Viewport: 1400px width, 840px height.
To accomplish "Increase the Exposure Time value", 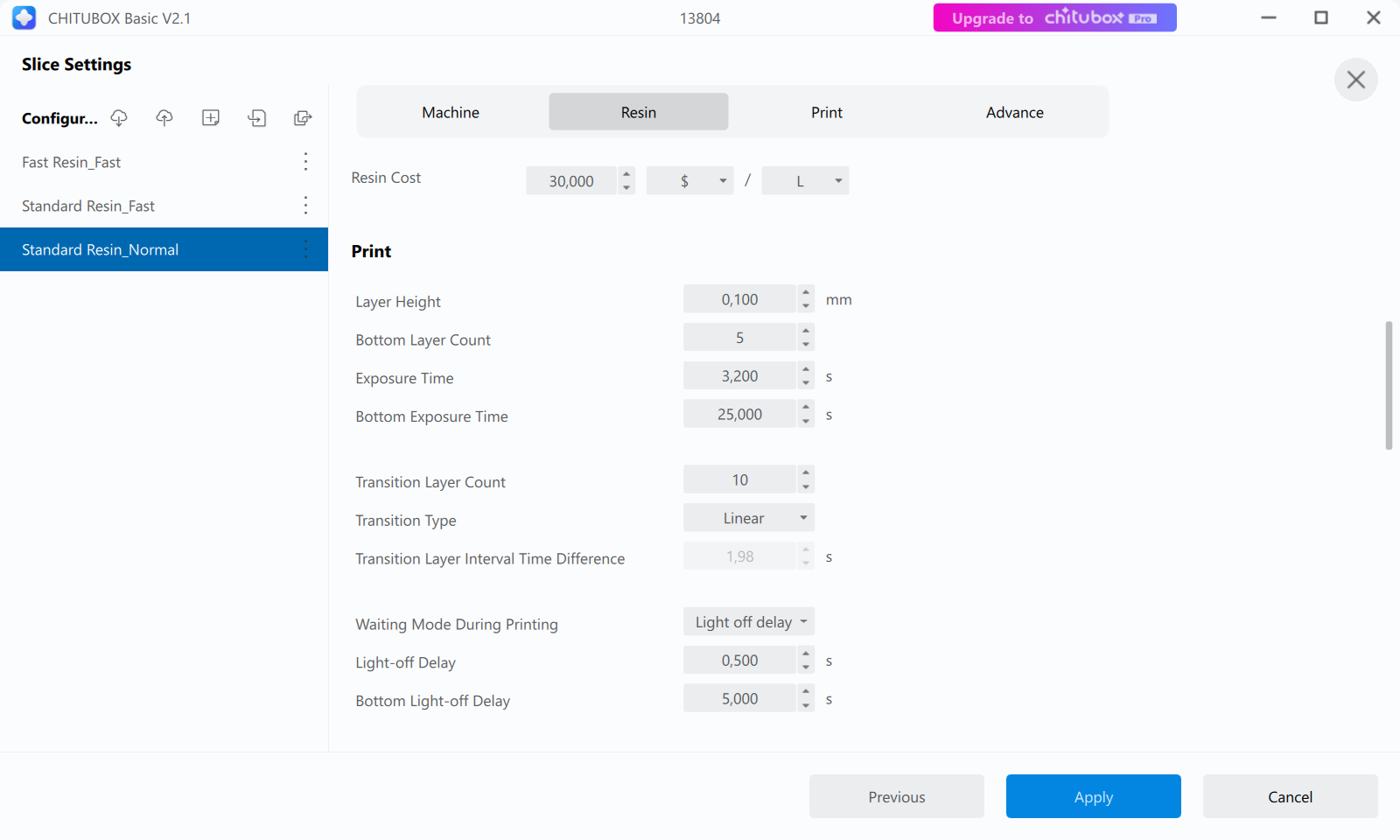I will pyautogui.click(x=806, y=369).
